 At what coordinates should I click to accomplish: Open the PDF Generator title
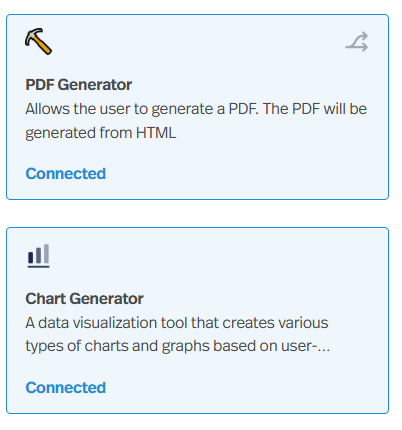(79, 85)
